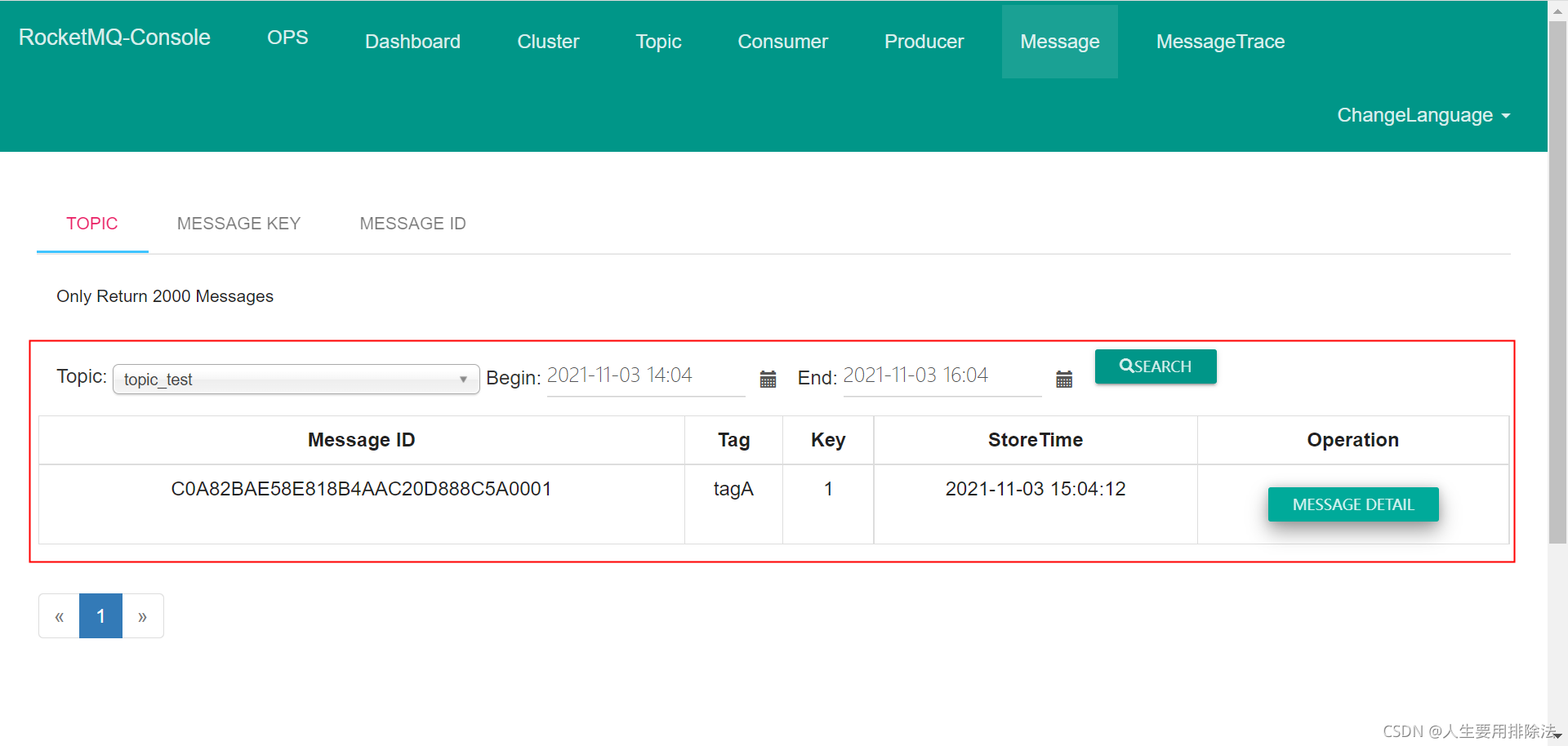Open the ChangeLanguage dropdown menu
Image resolution: width=1568 pixels, height=746 pixels.
pos(1423,115)
